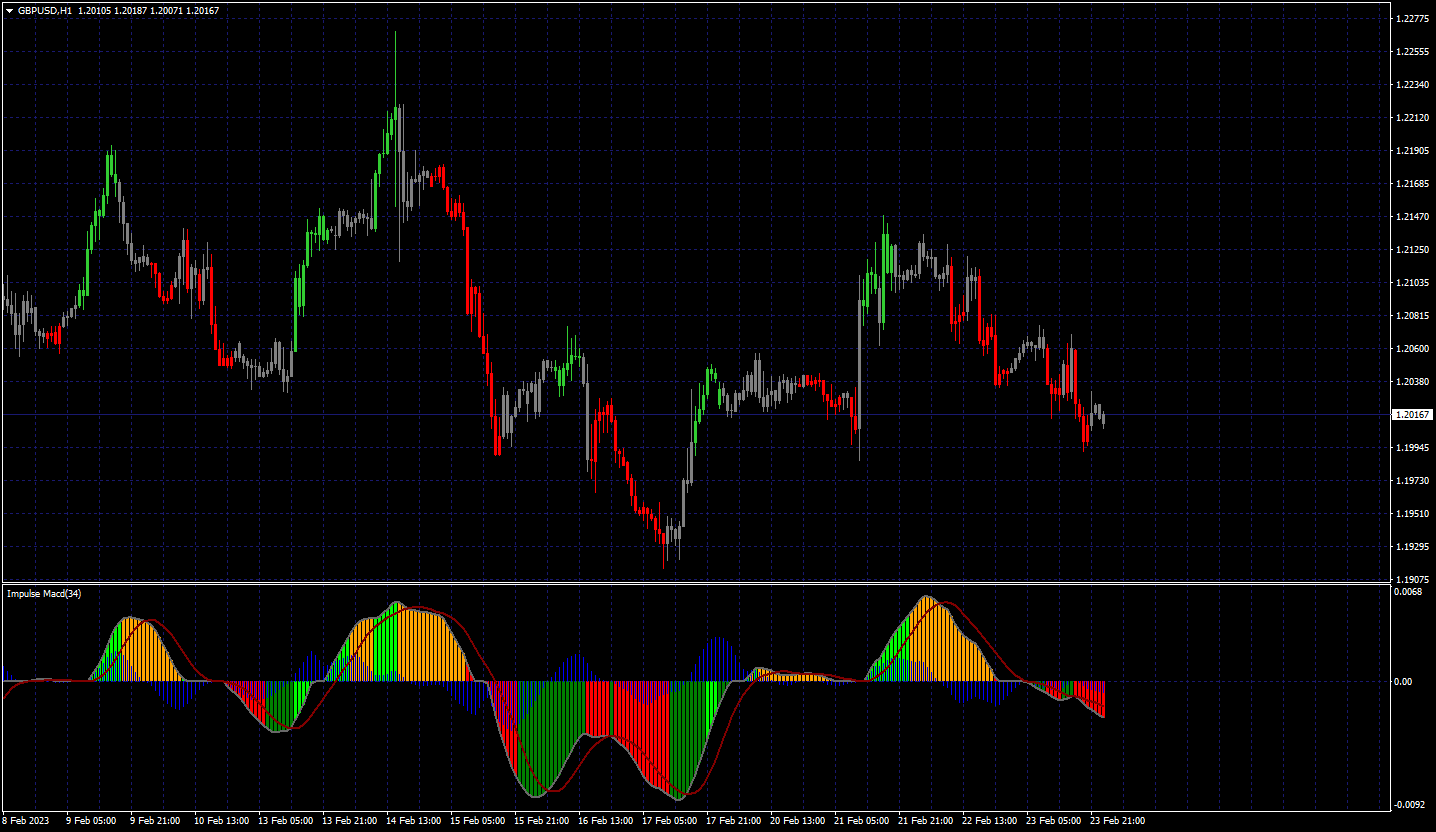Viewport: 1436px width, 832px height.
Task: Click the 1.20600 price axis label
Action: pyautogui.click(x=1412, y=348)
